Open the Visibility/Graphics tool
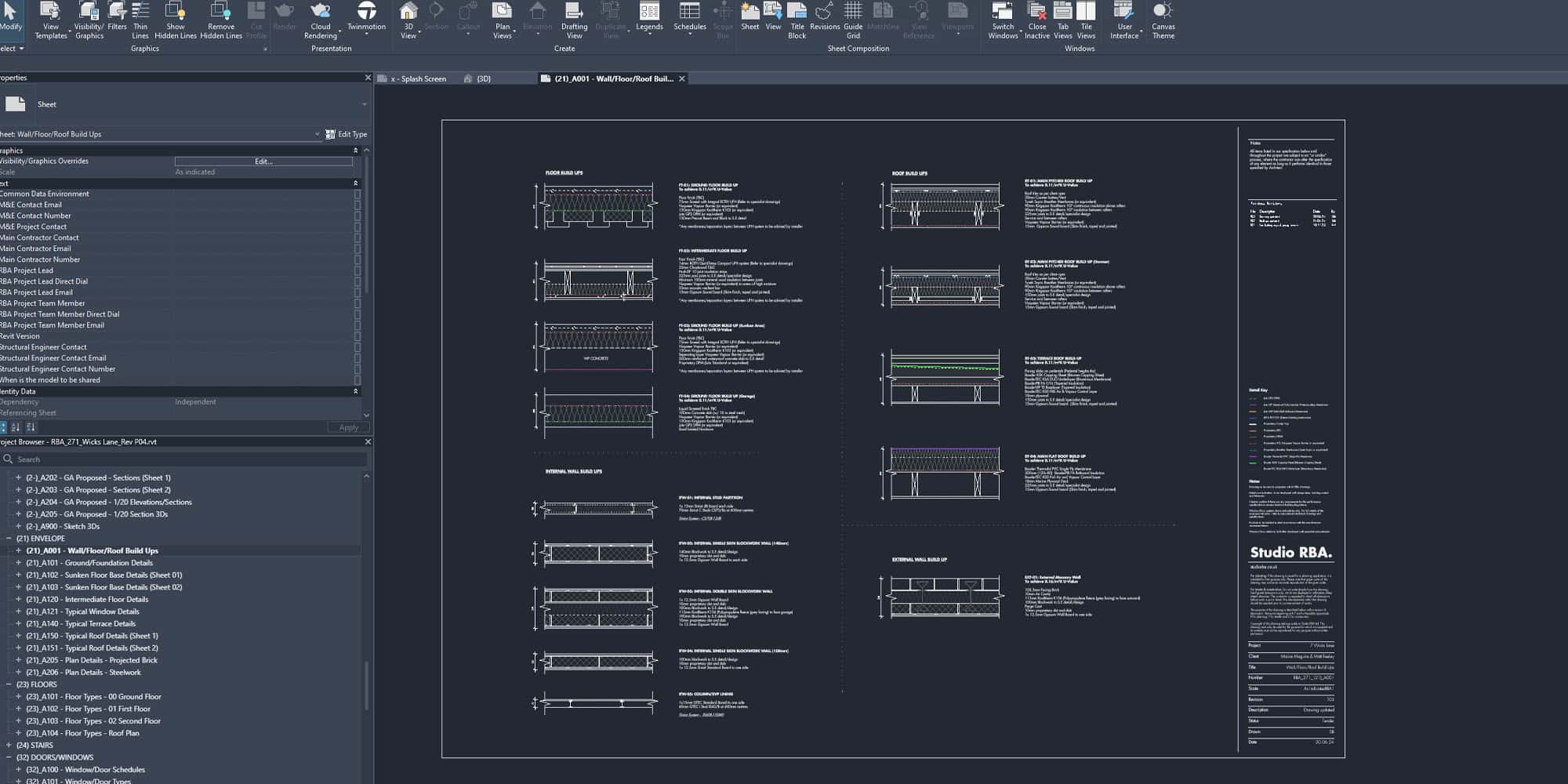1568x784 pixels. 89,21
